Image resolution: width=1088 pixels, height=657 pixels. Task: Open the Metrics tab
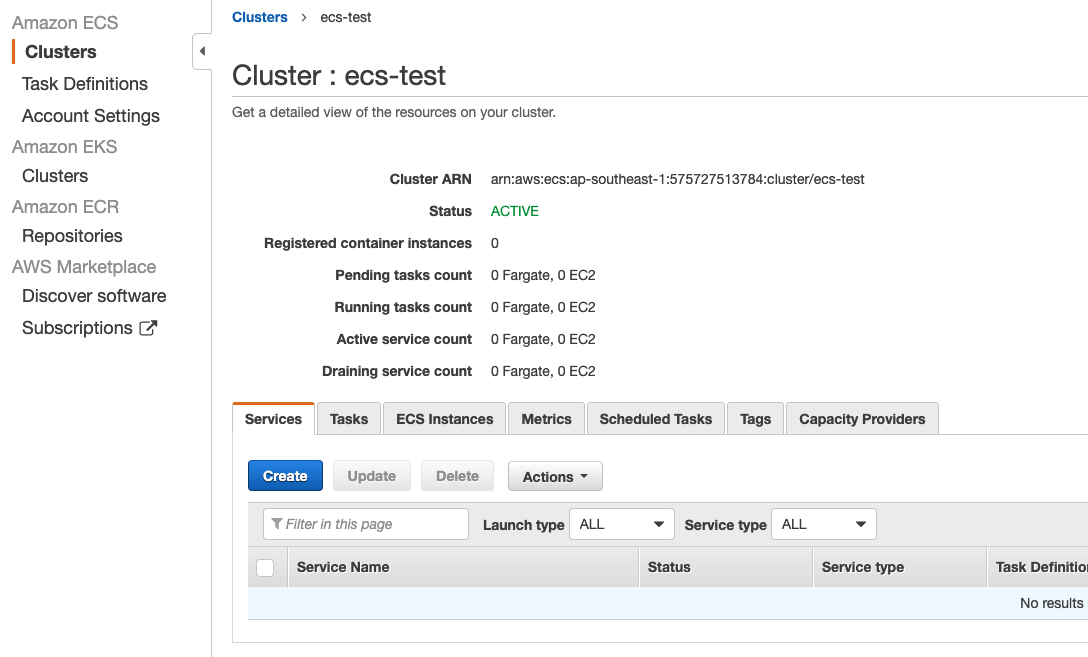[x=546, y=418]
